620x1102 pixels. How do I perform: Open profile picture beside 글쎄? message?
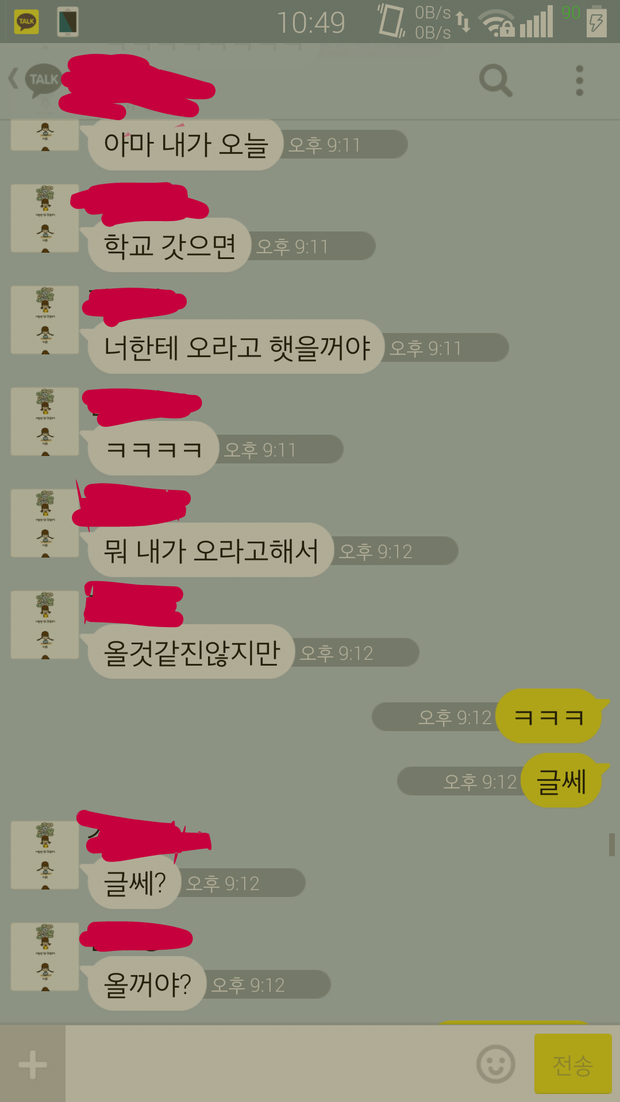[44, 855]
